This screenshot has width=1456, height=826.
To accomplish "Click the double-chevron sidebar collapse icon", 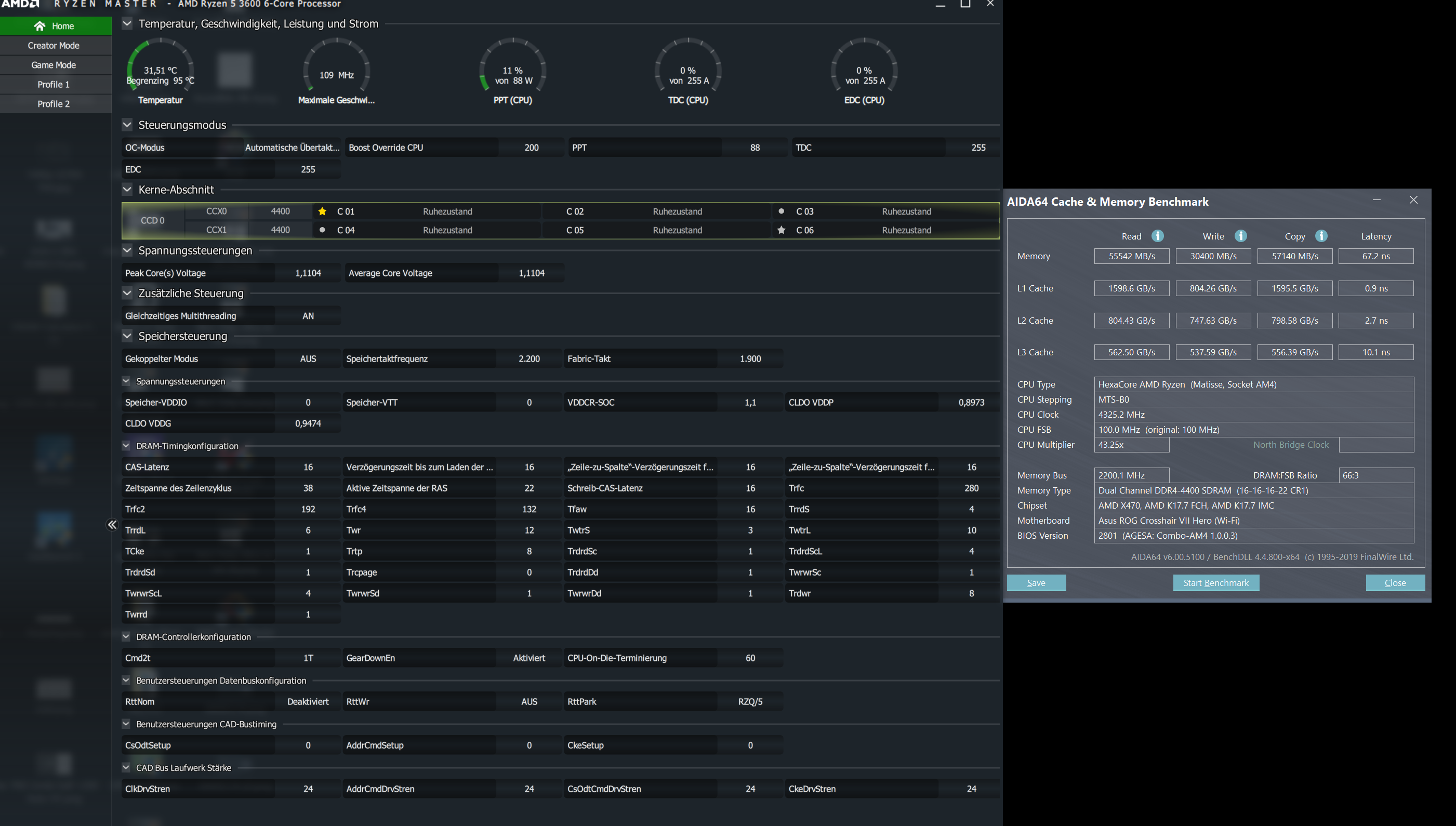I will point(112,525).
